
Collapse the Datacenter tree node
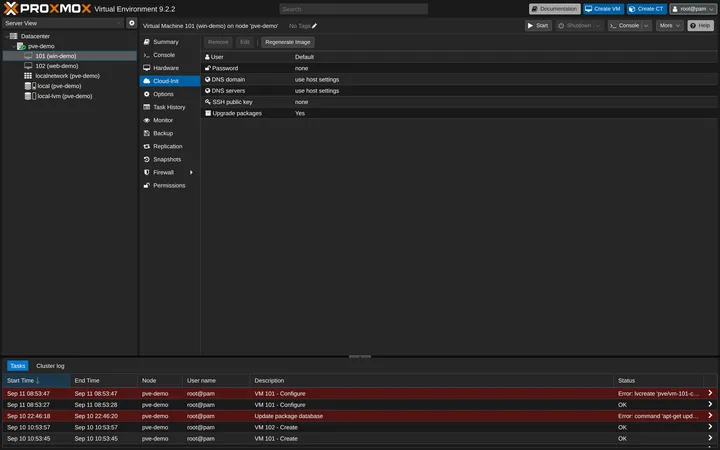coord(6,36)
